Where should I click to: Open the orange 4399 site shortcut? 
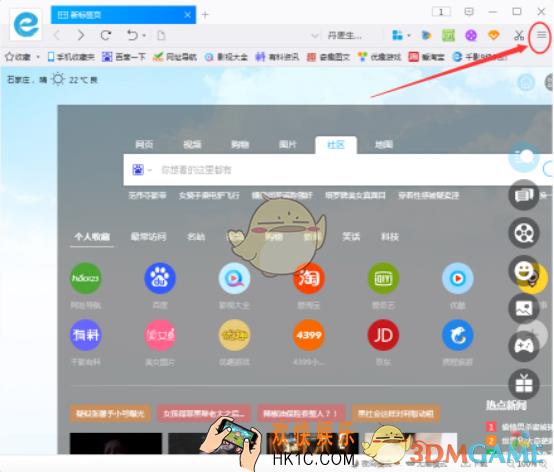[x=308, y=335]
